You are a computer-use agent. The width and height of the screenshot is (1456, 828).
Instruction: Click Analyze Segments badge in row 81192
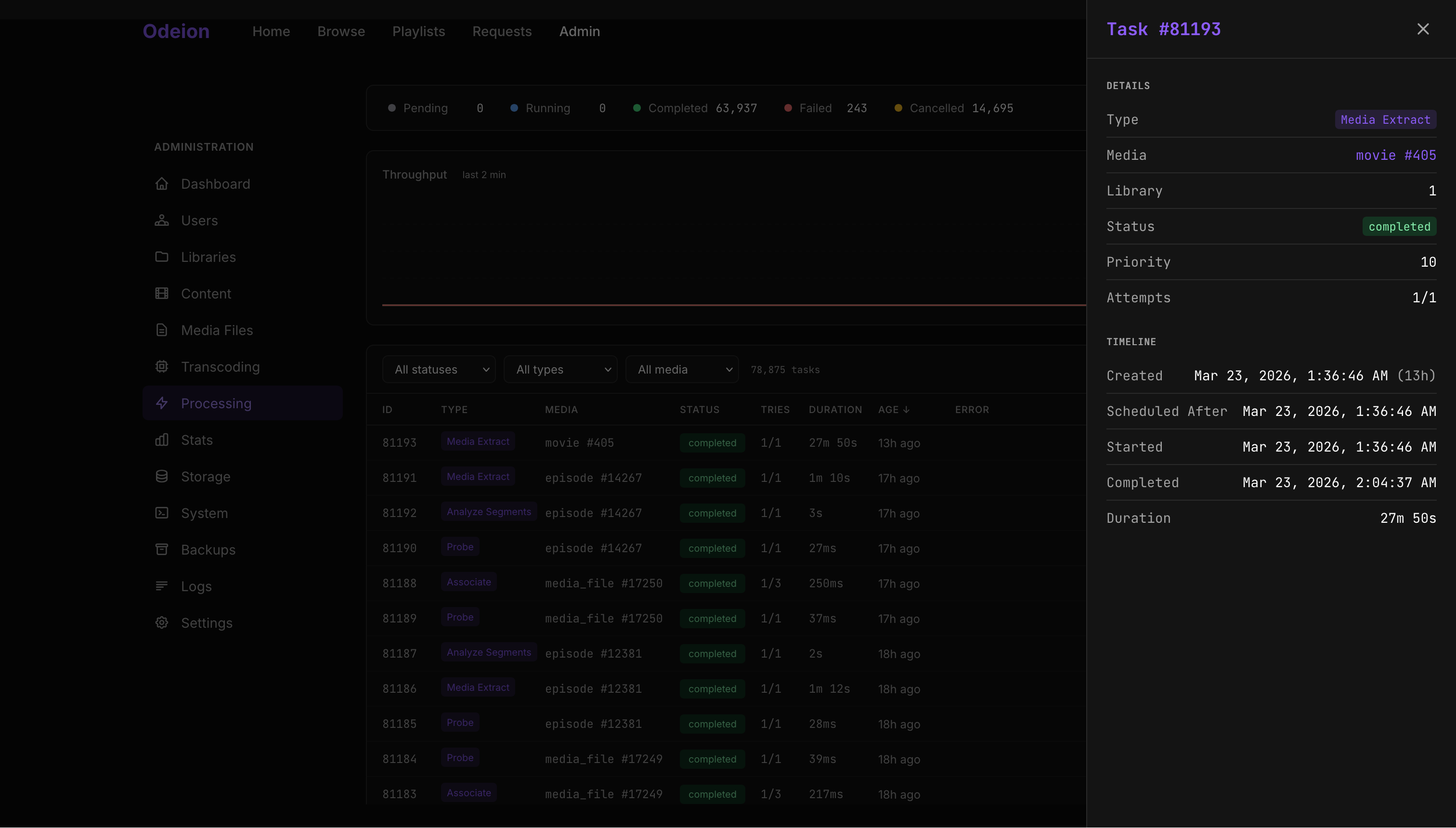coord(489,512)
